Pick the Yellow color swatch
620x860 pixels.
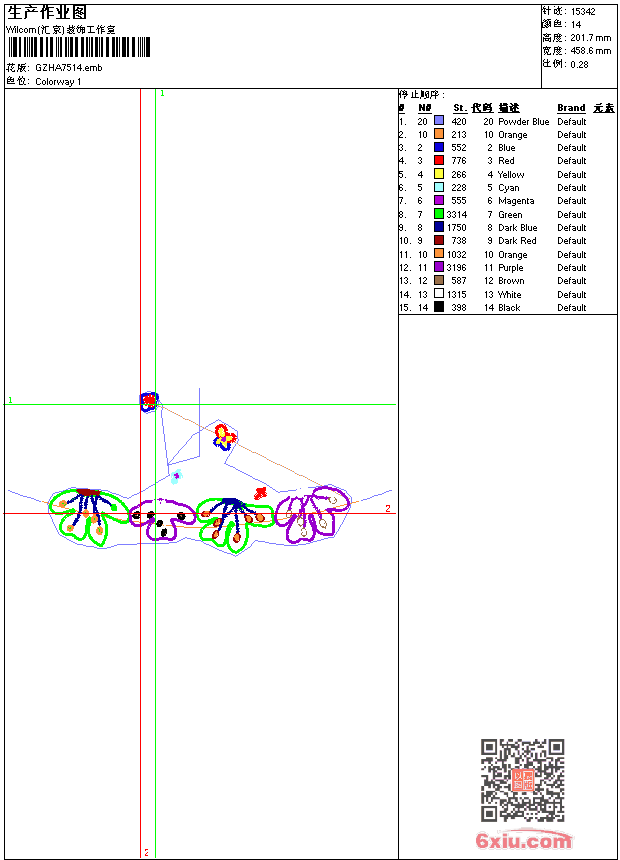click(439, 174)
